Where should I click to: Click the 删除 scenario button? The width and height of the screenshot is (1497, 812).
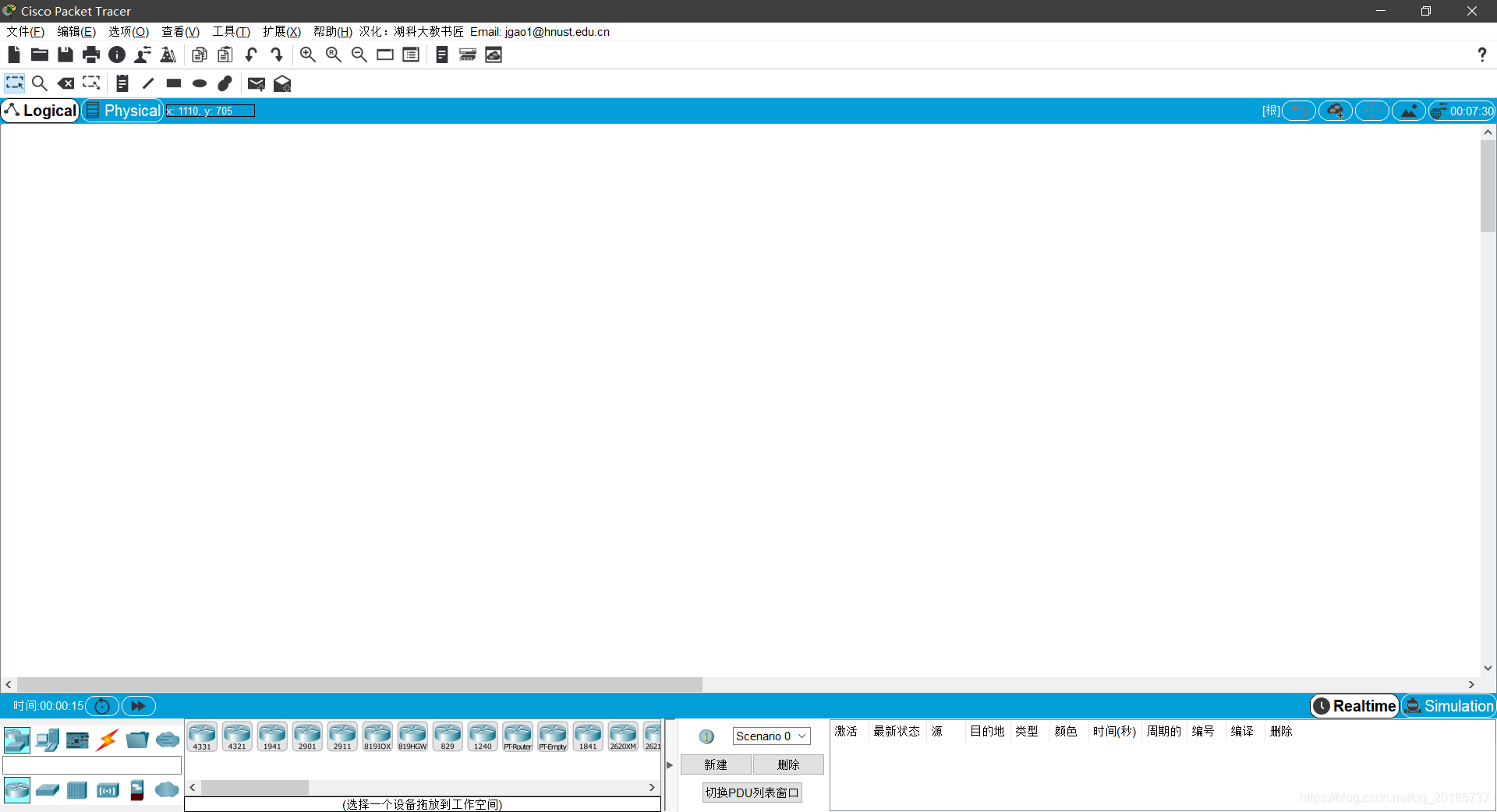coord(788,765)
